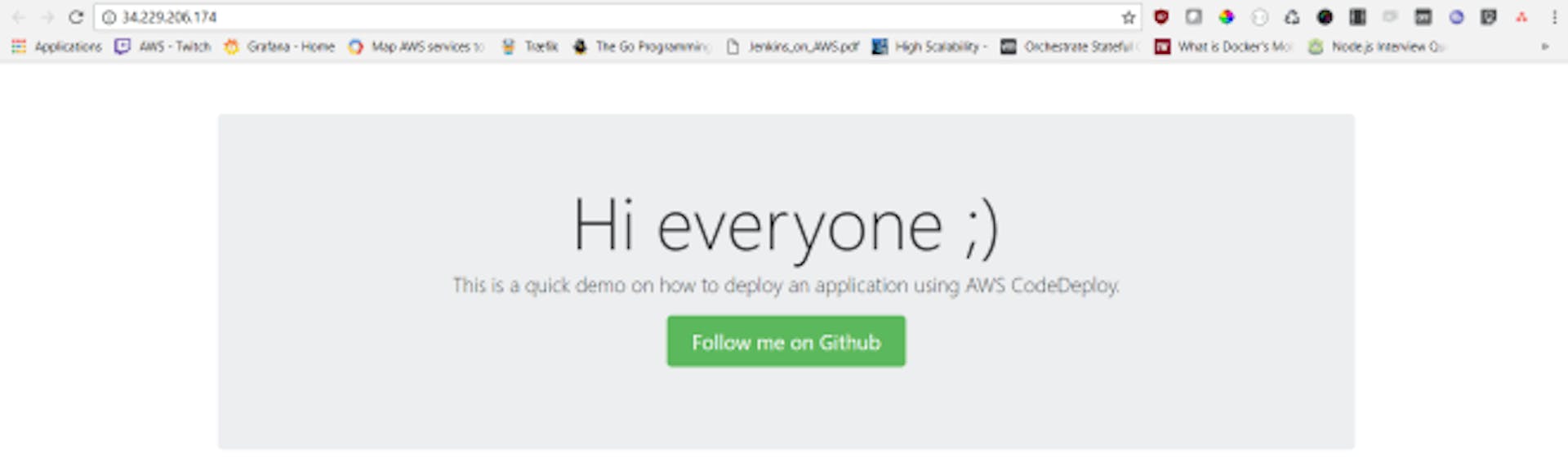Open the Applications bookmark
The image size is (1568, 475).
click(x=56, y=47)
